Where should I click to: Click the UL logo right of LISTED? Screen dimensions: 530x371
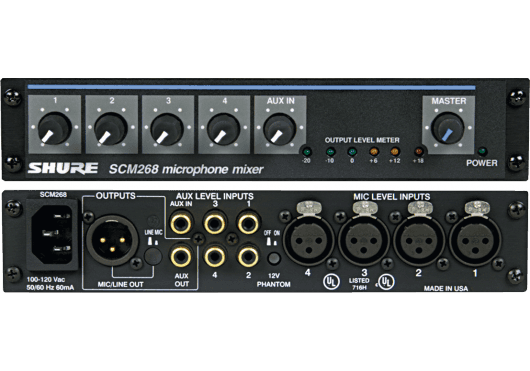(386, 281)
